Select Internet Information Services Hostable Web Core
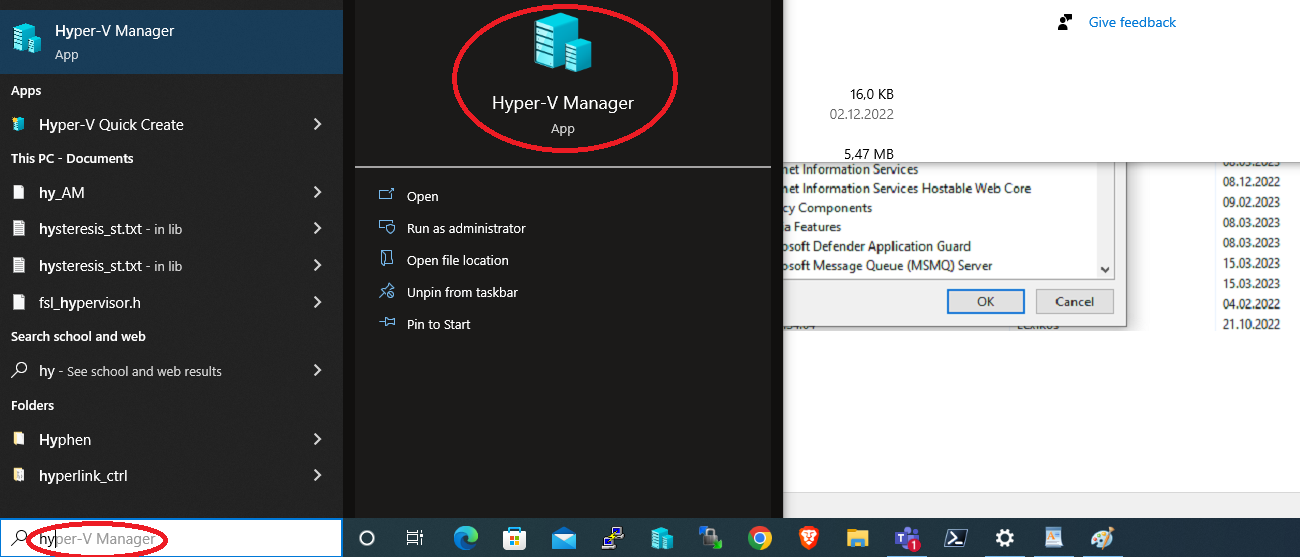Image resolution: width=1300 pixels, height=557 pixels. (x=907, y=189)
